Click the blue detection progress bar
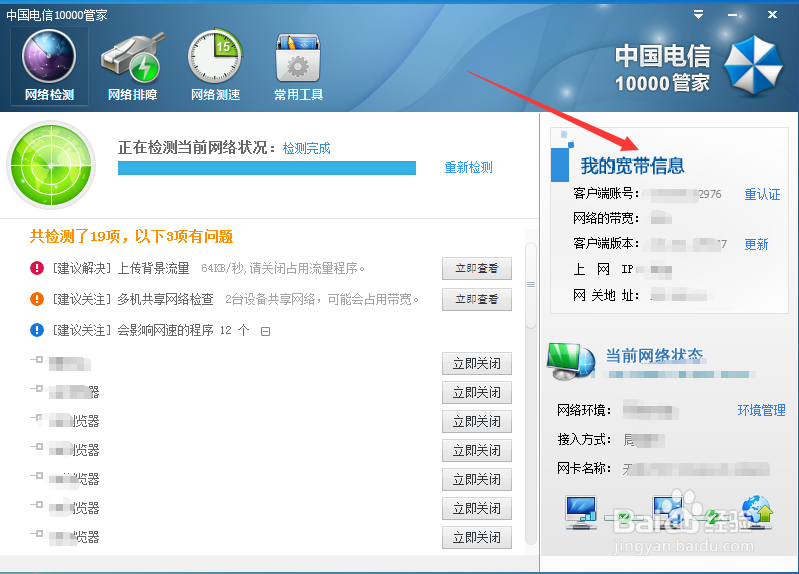 point(267,168)
